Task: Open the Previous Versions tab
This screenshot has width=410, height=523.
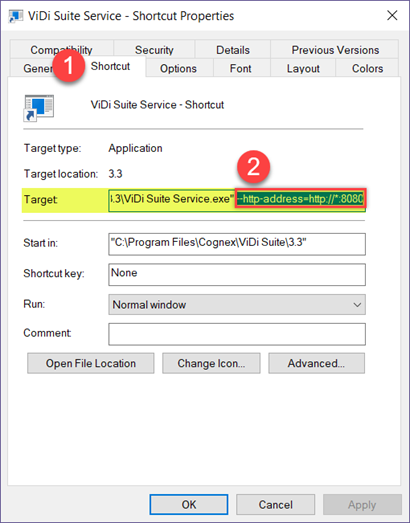Action: 335,50
